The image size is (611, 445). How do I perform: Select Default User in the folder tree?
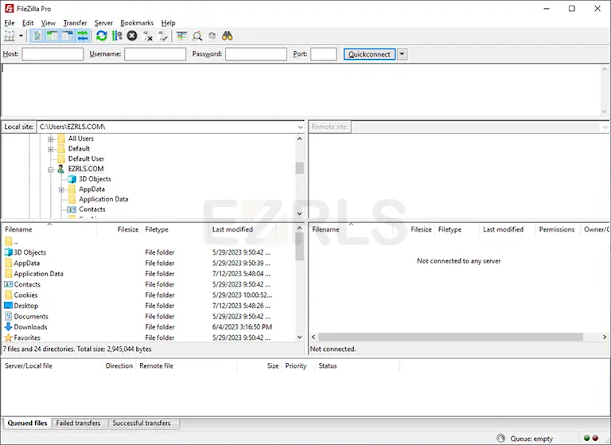86,159
